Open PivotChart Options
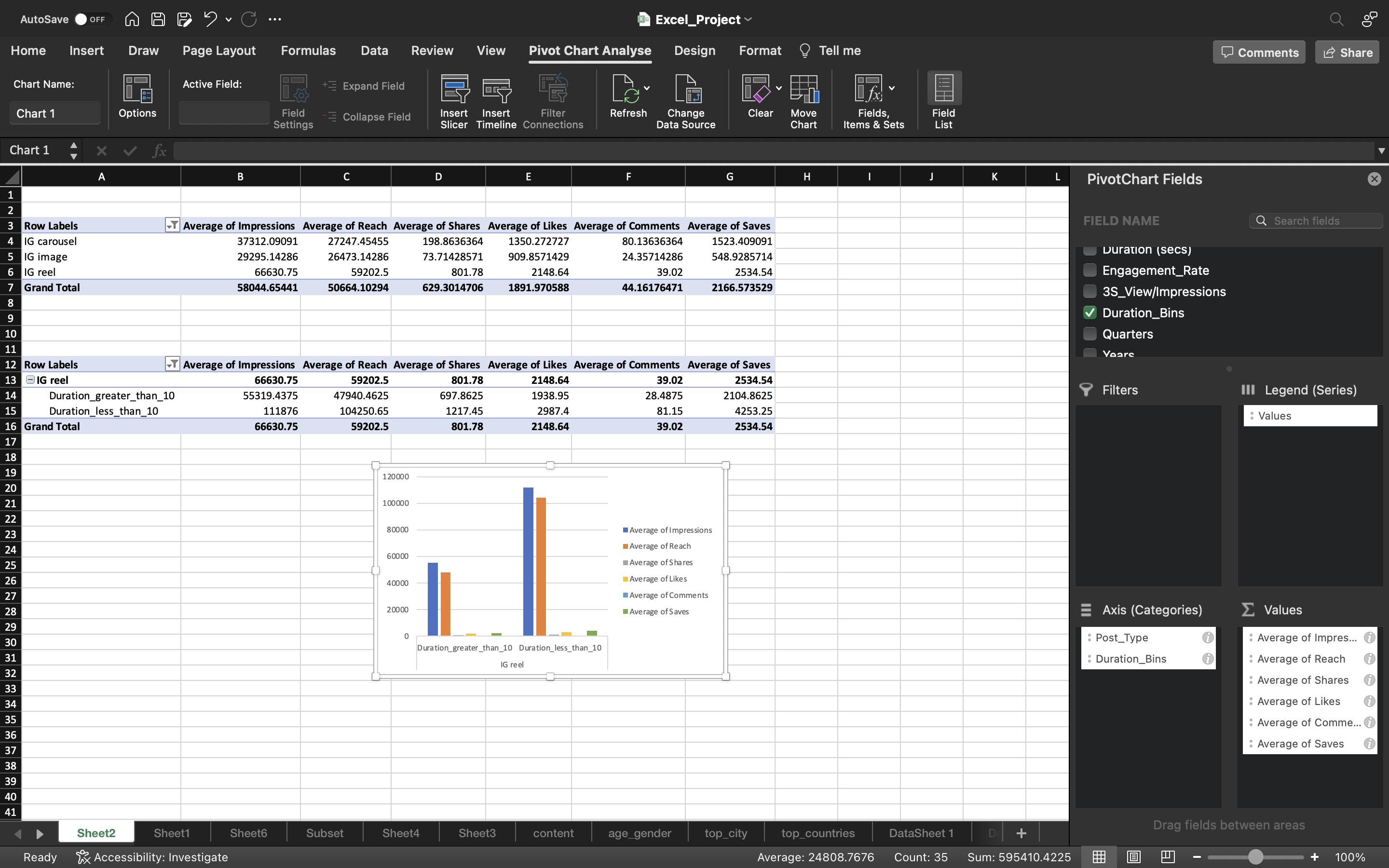Image resolution: width=1389 pixels, height=868 pixels. [x=137, y=96]
